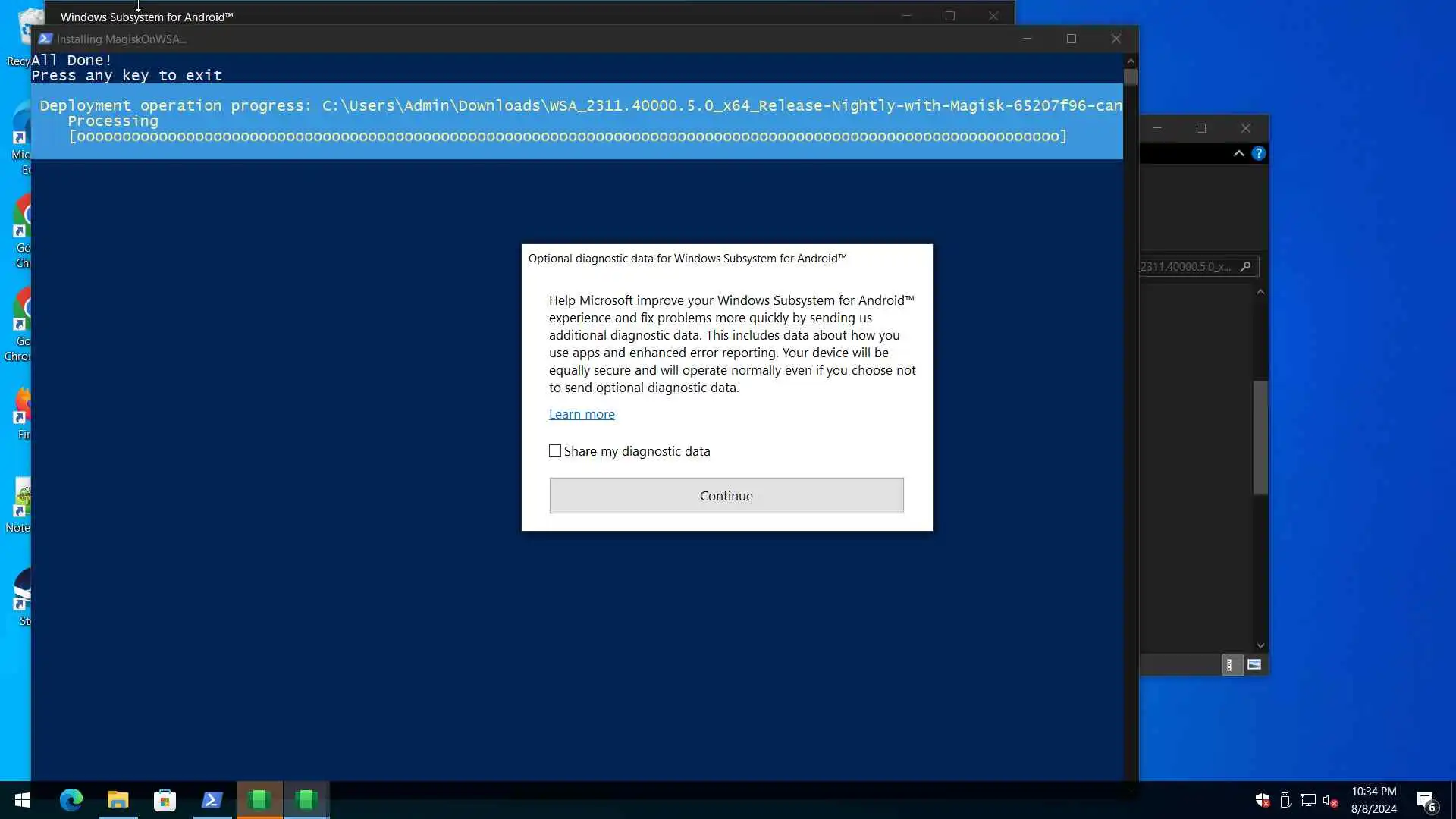Screen dimensions: 1456x819
Task: Open the network status tray icon
Action: 1307,800
